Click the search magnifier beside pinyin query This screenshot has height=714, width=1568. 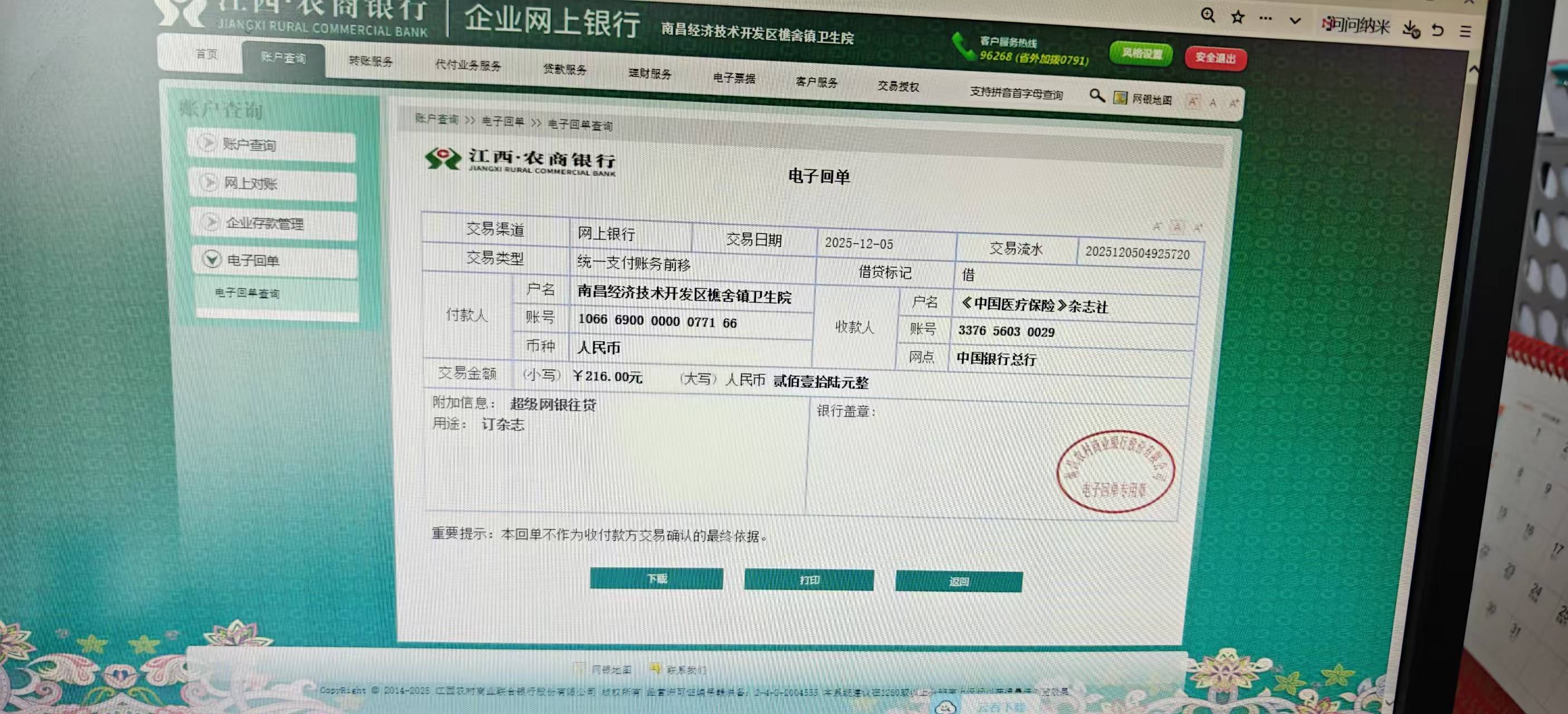coord(1096,95)
